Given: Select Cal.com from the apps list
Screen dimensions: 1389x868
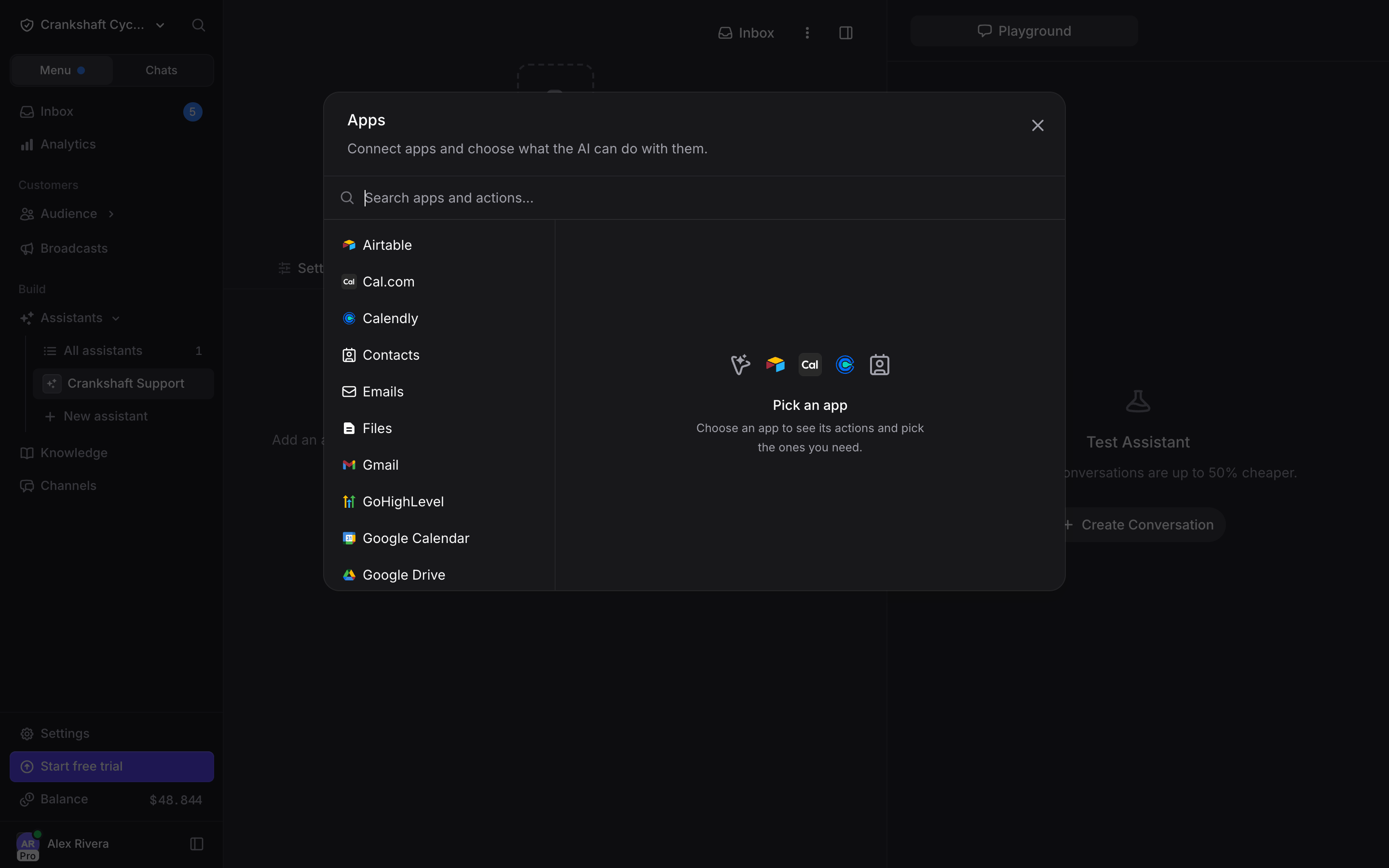Looking at the screenshot, I should 439,282.
